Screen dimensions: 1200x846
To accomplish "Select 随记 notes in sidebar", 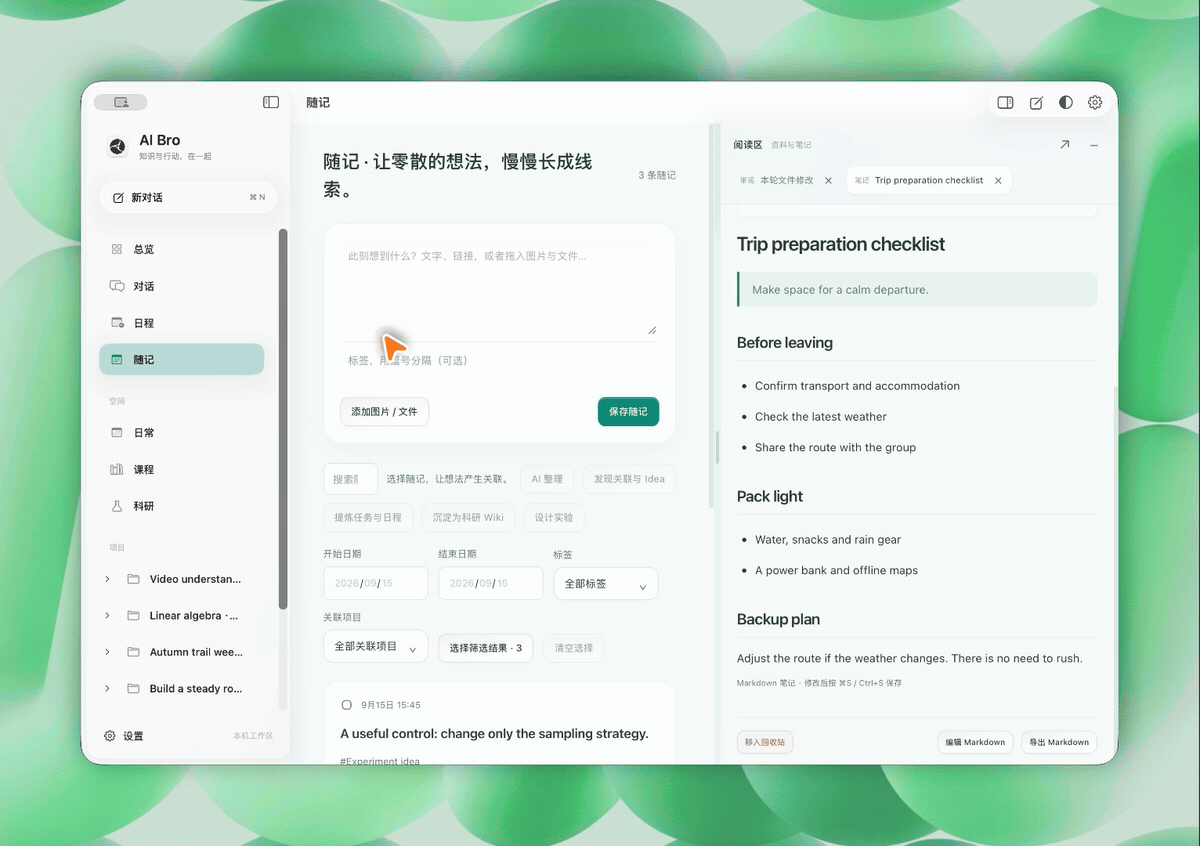I will pos(182,359).
